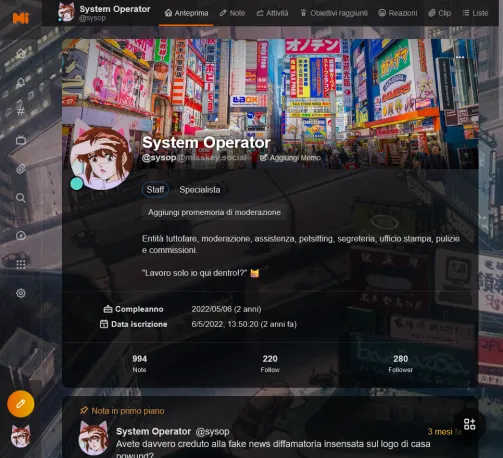Viewport: 503px width, 458px height.
Task: Click the Data iscrizione calendar icon
Action: [104, 324]
